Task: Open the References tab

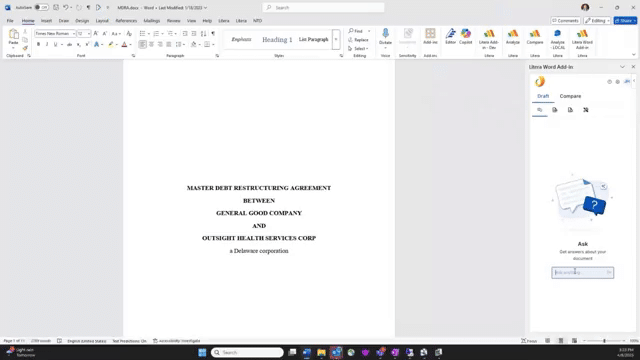Action: [126, 20]
